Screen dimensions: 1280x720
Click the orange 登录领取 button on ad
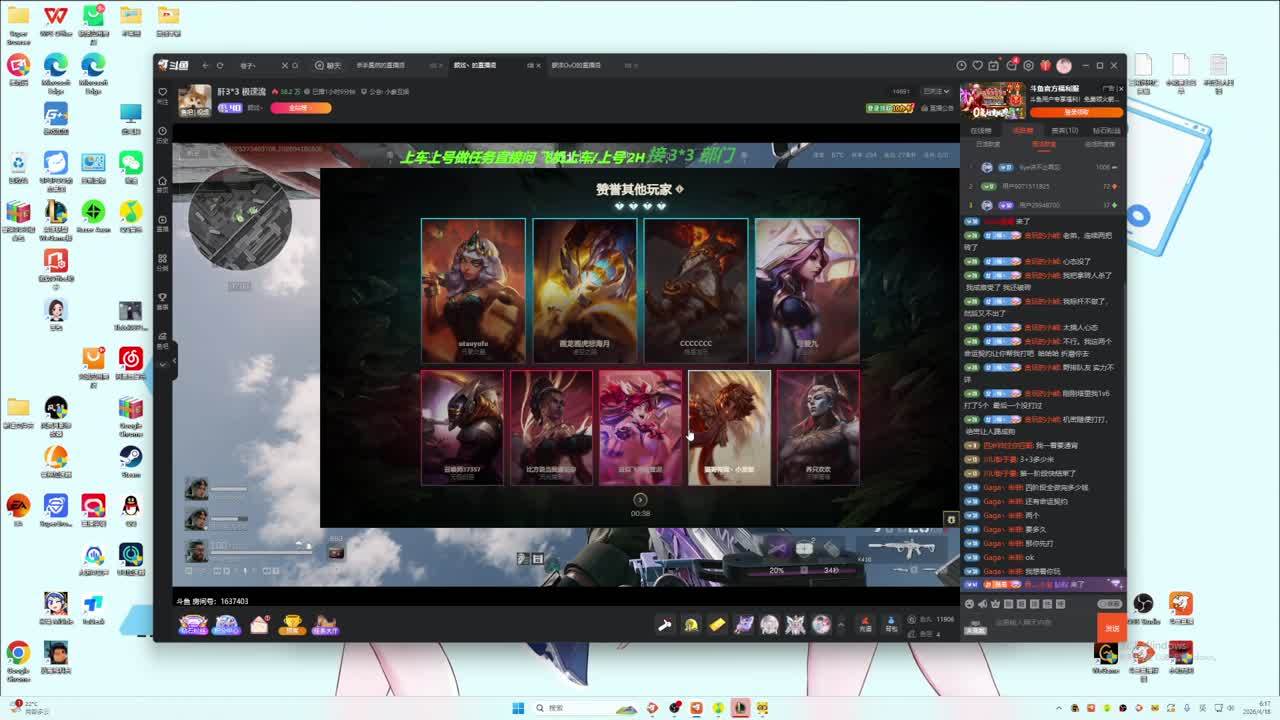tap(1075, 112)
